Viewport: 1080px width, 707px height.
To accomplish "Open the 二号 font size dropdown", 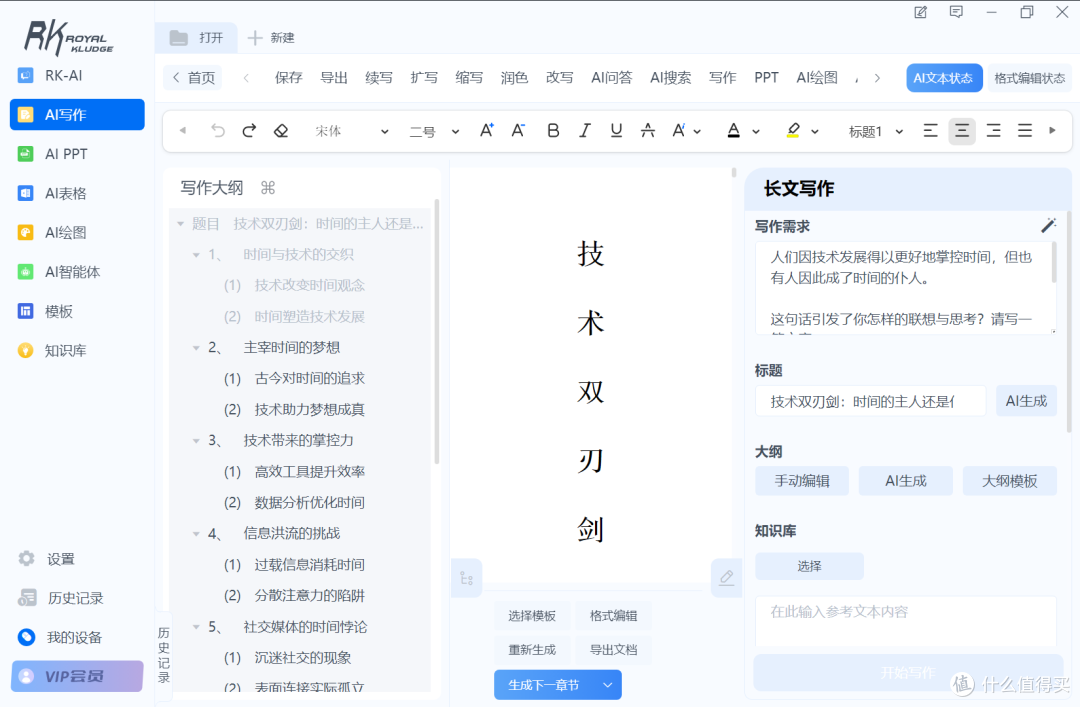I will click(x=434, y=131).
